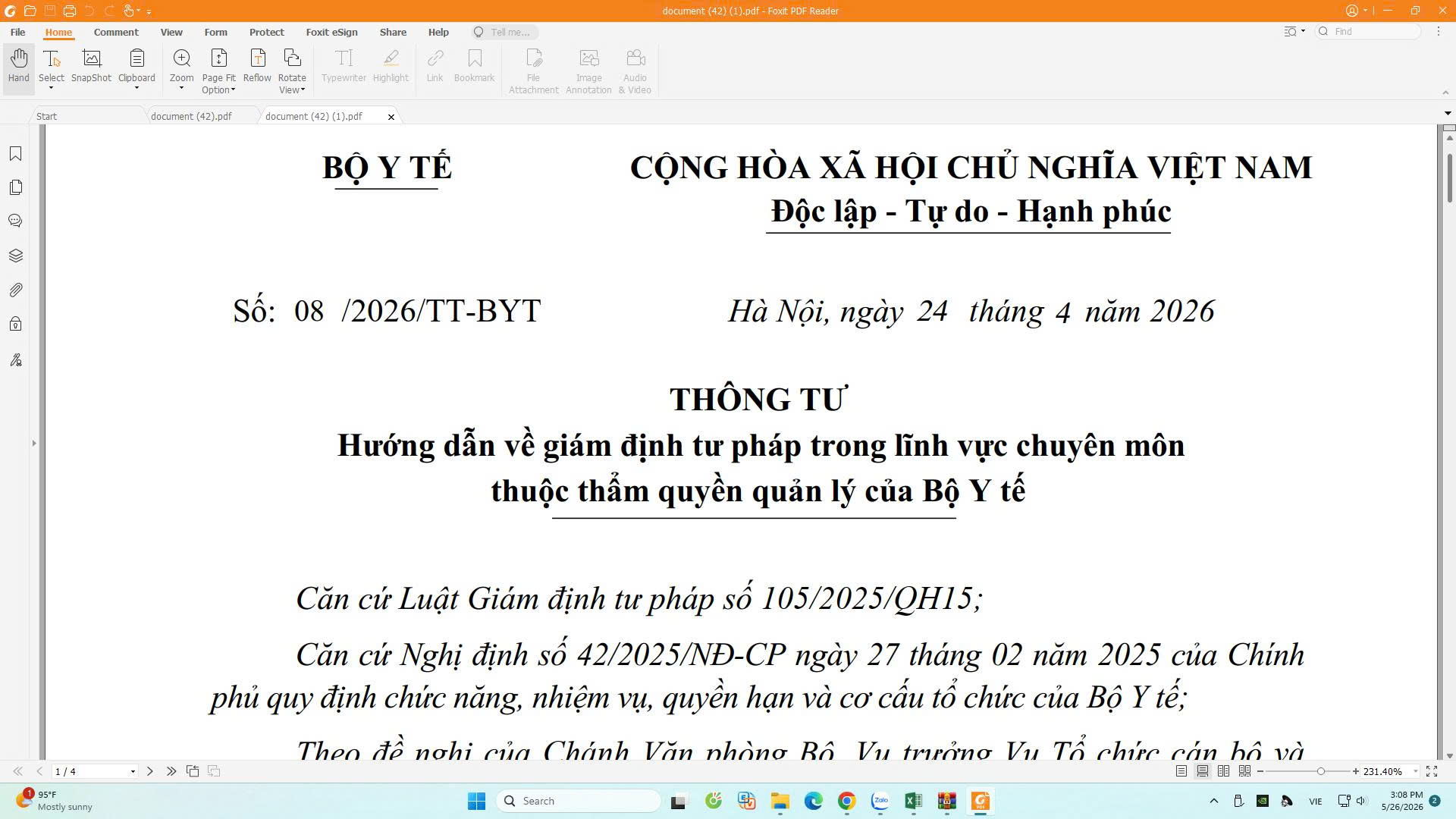Switch to the Comment ribbon tab
Viewport: 1456px width, 819px height.
pos(116,32)
